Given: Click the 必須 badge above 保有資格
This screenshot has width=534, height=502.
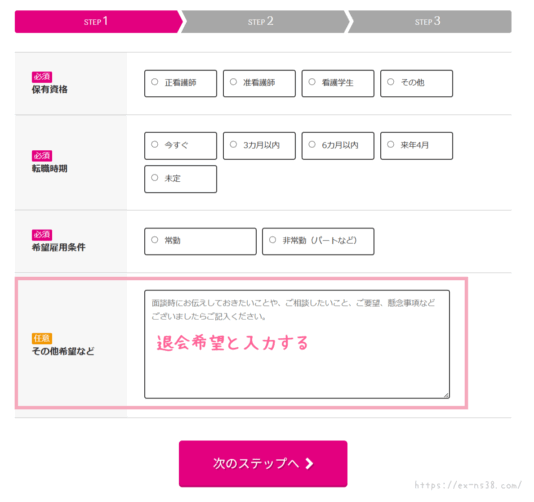Looking at the screenshot, I should coord(42,77).
